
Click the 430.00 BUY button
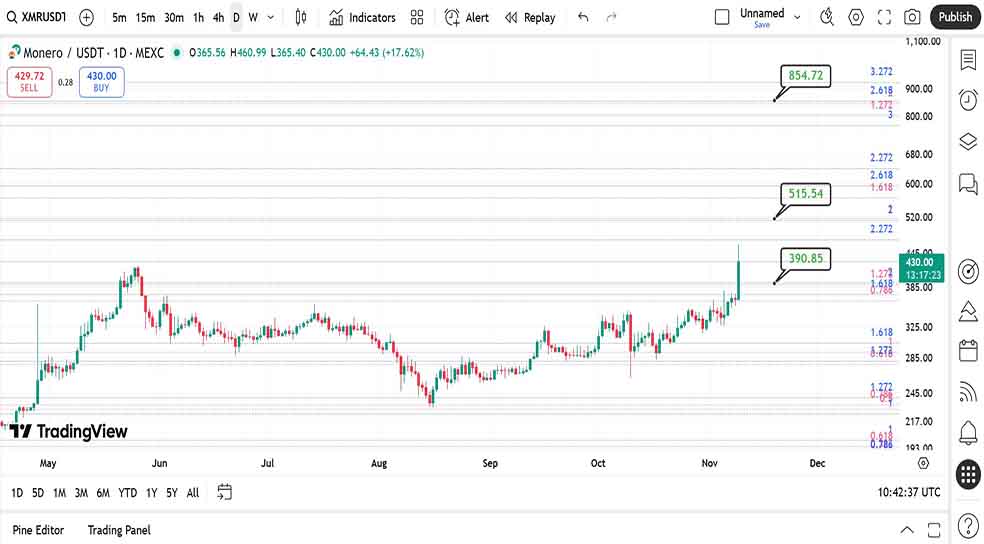coord(101,81)
